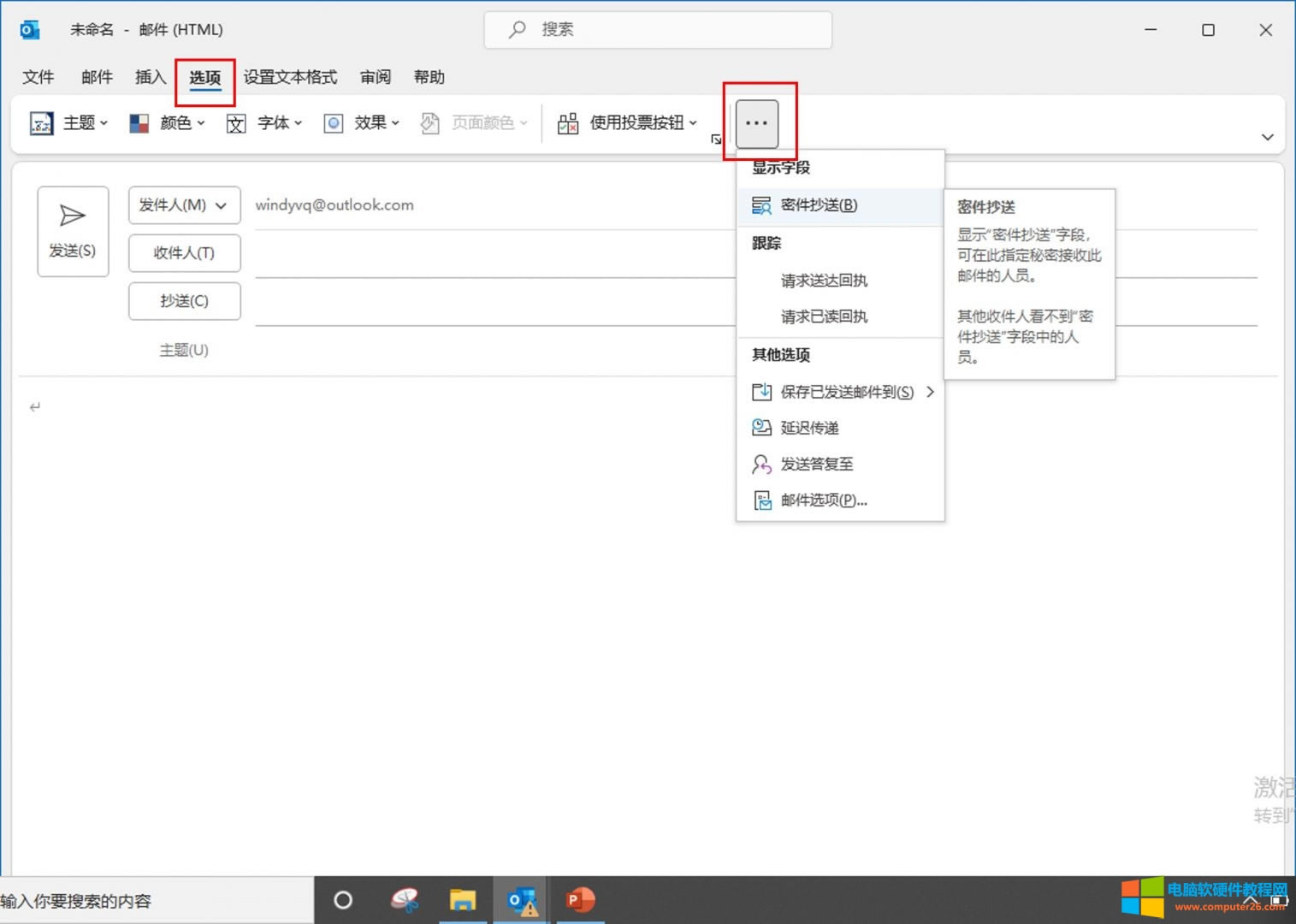The width and height of the screenshot is (1296, 924).
Task: Minimize the Outlook message window
Action: click(x=1151, y=30)
